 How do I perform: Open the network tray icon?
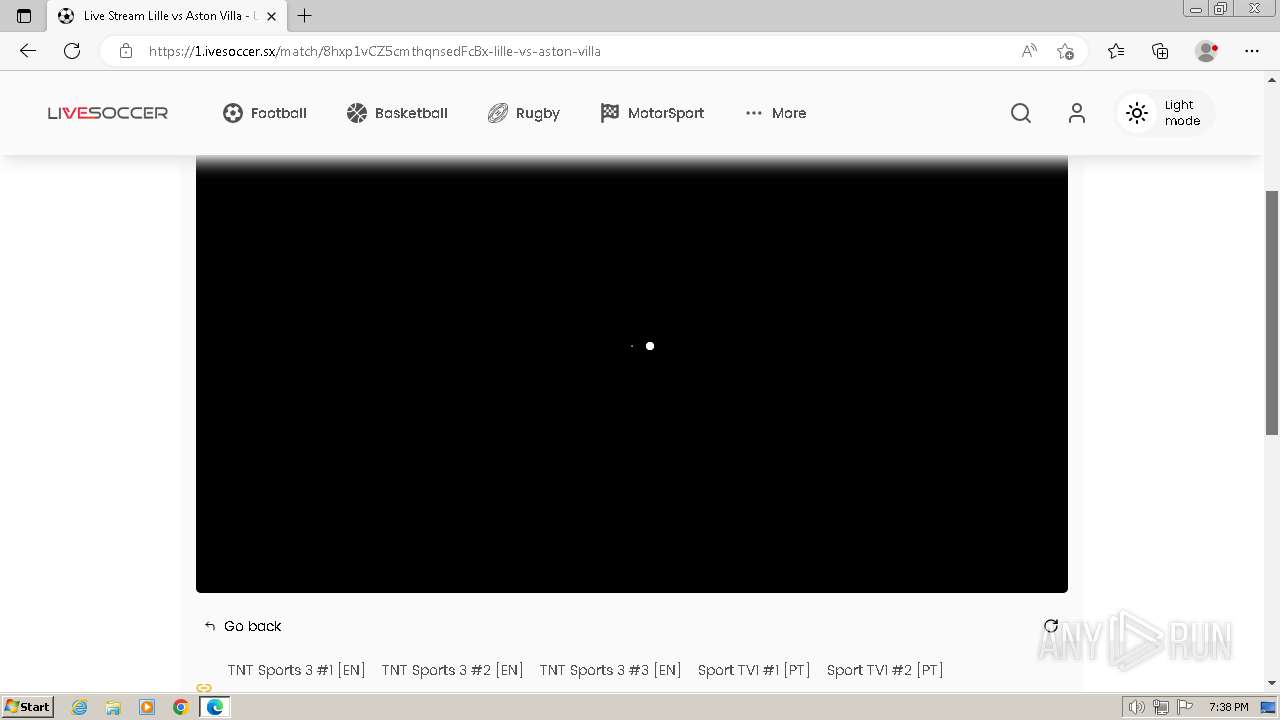1161,707
